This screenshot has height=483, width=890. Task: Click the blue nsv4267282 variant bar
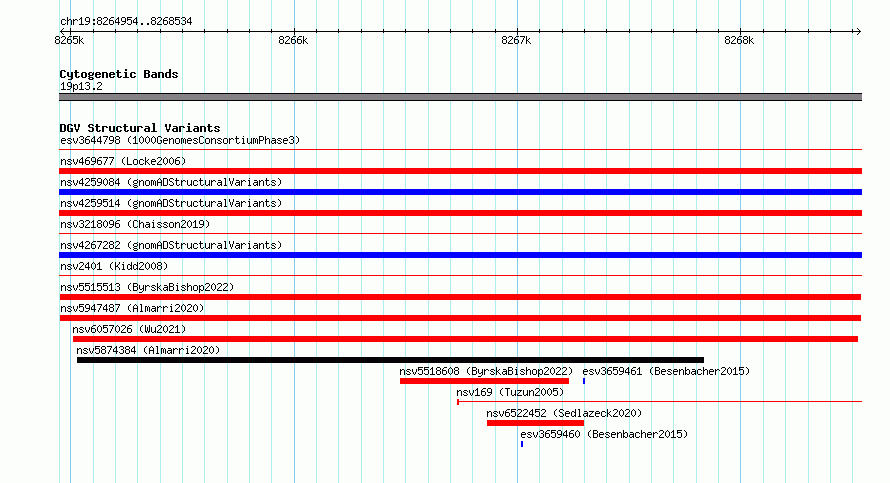point(460,255)
